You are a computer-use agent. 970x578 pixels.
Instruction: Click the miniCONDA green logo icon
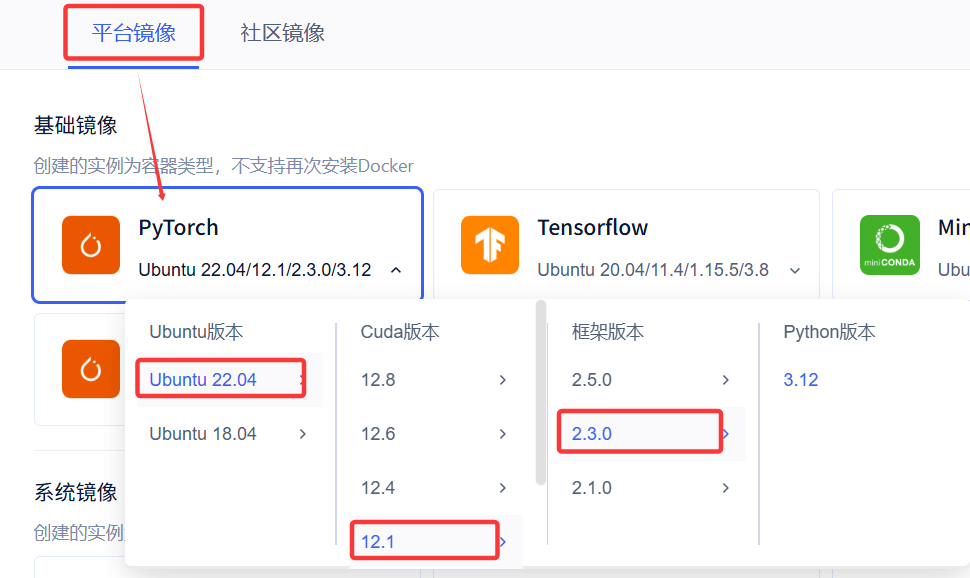point(890,245)
